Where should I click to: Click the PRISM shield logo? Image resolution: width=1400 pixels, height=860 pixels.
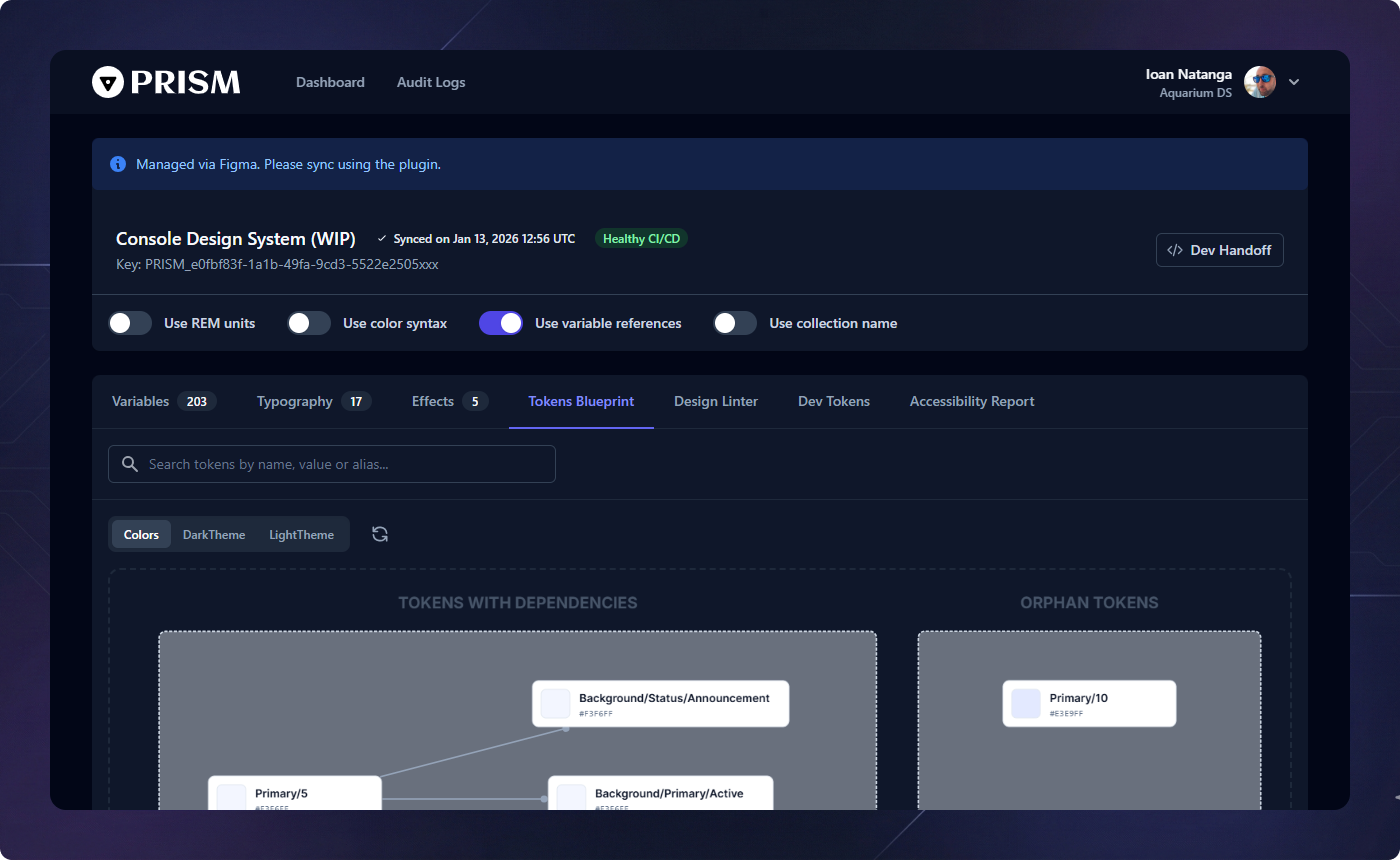107,81
